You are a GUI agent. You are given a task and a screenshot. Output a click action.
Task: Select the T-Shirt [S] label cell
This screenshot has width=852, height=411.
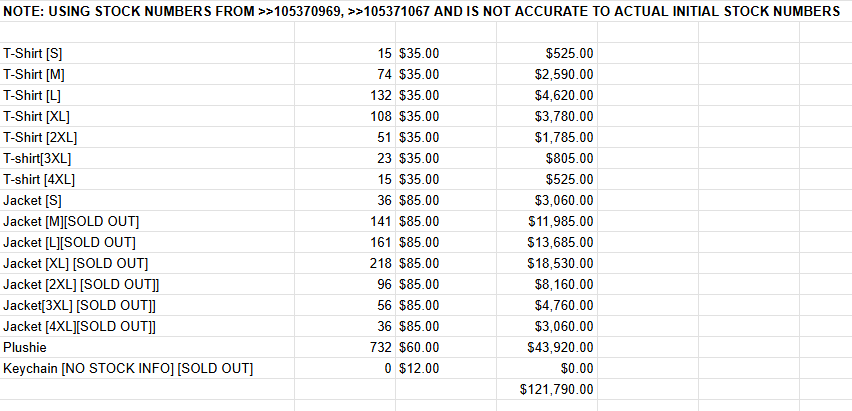pyautogui.click(x=147, y=53)
